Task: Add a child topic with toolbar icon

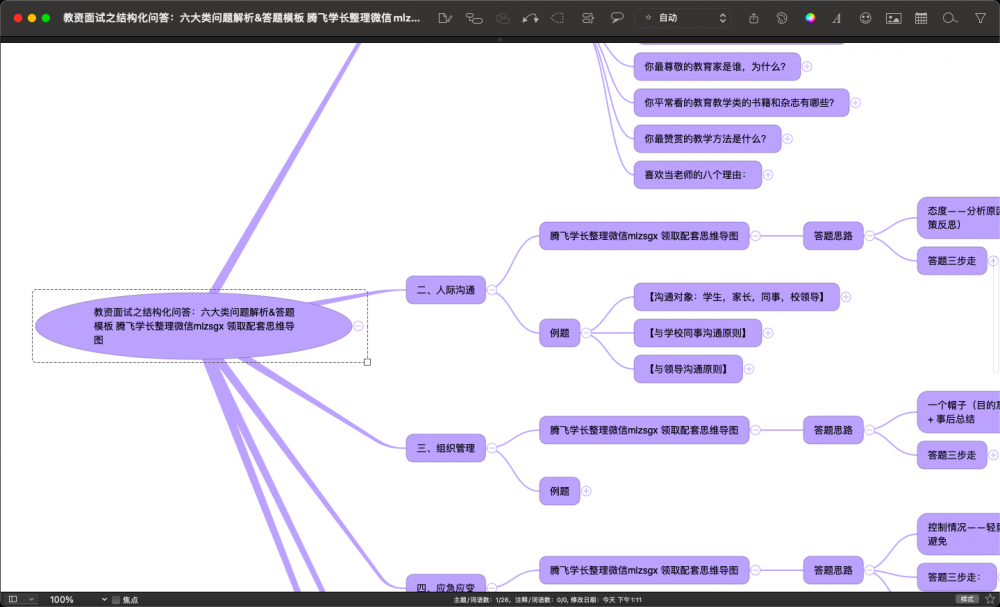Action: click(x=474, y=18)
